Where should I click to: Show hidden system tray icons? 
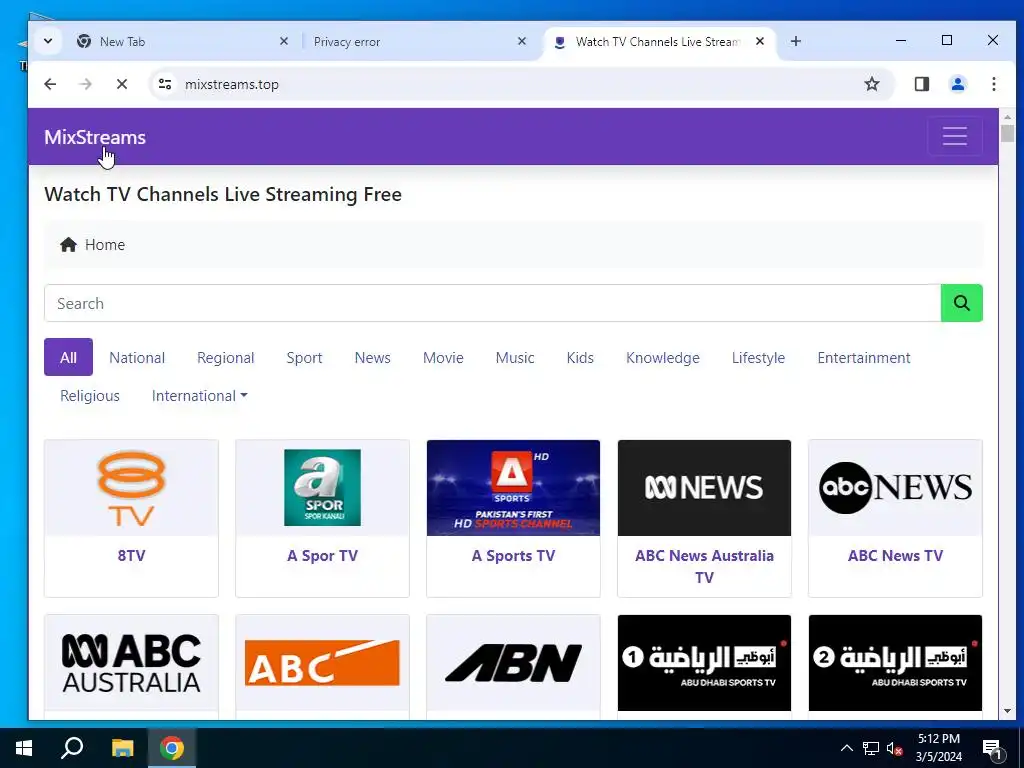pyautogui.click(x=846, y=748)
